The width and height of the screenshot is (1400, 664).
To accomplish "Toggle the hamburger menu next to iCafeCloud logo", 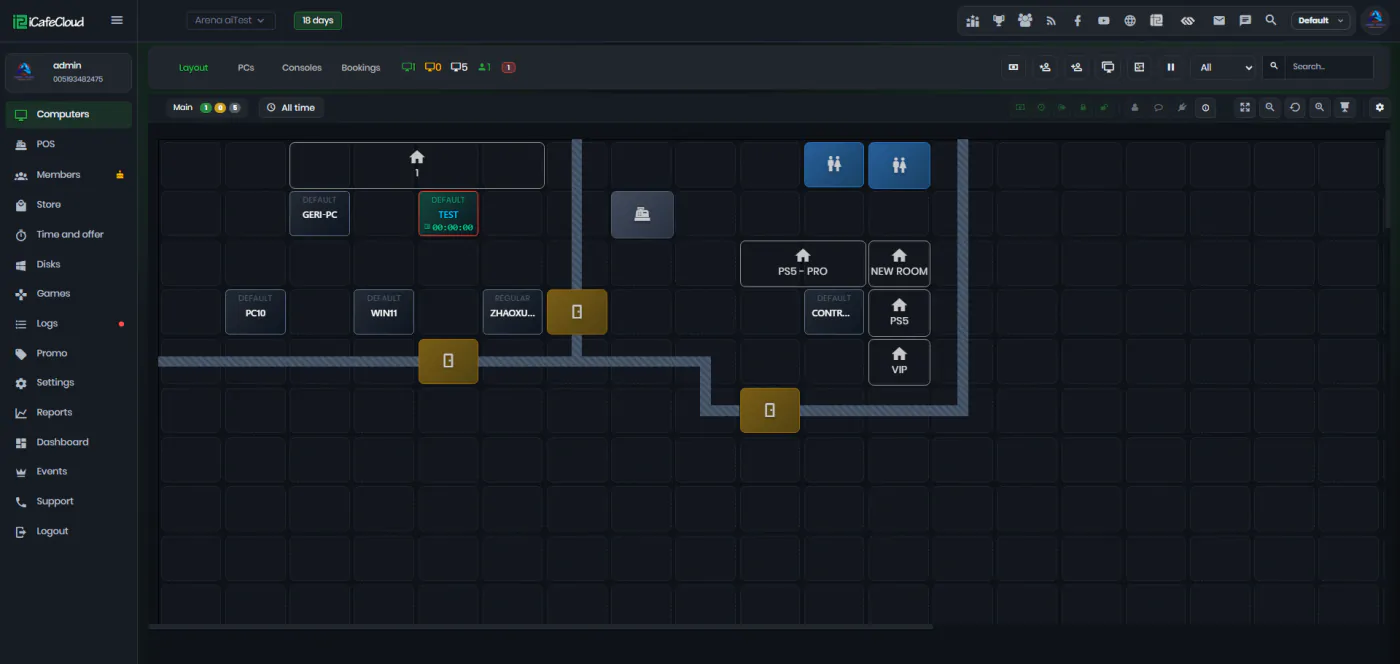I will coord(117,20).
